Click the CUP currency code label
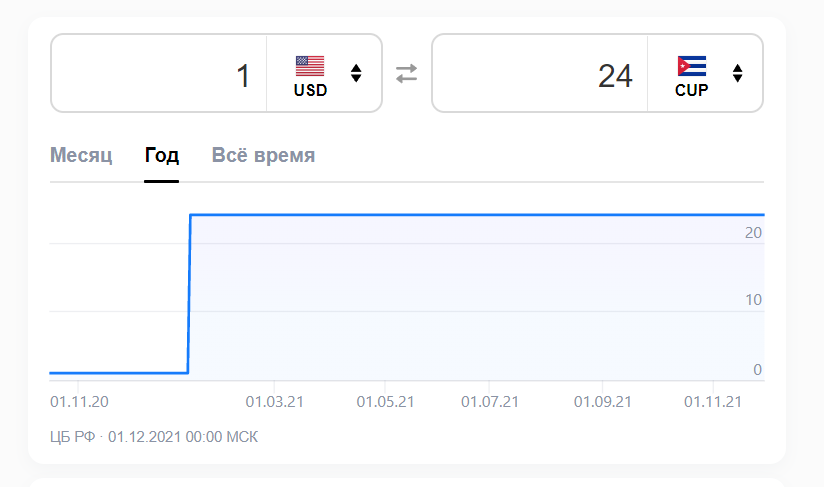This screenshot has height=487, width=824. point(692,90)
